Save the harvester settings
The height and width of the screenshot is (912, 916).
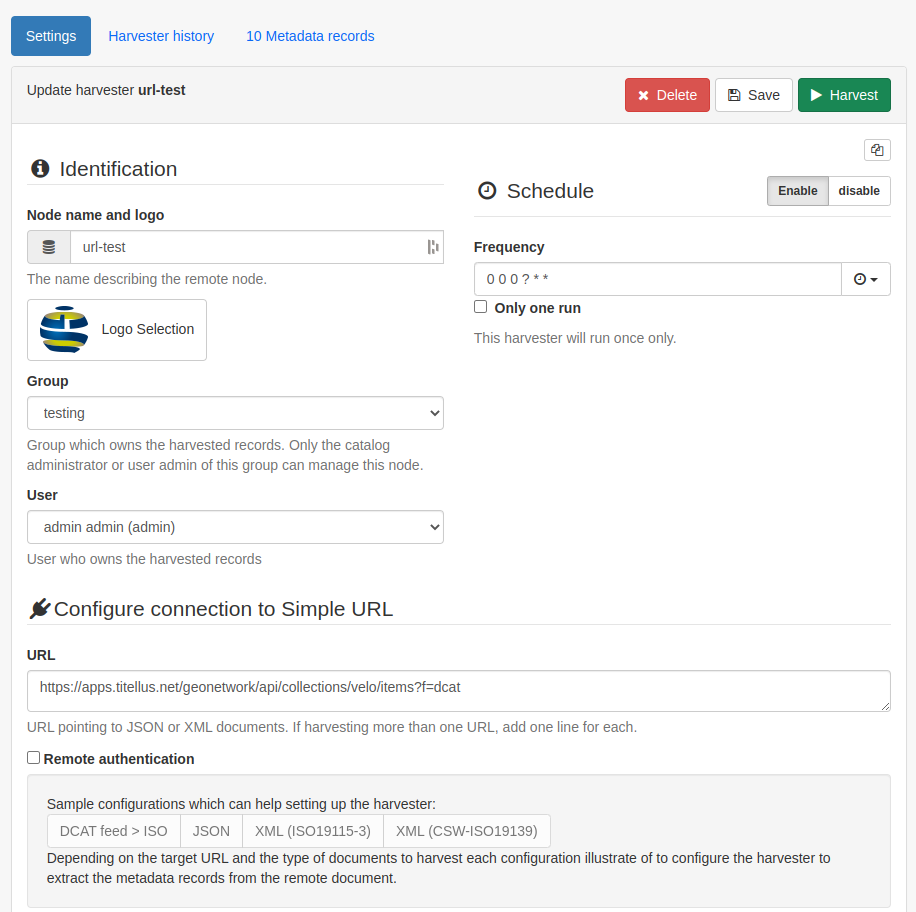pyautogui.click(x=754, y=95)
